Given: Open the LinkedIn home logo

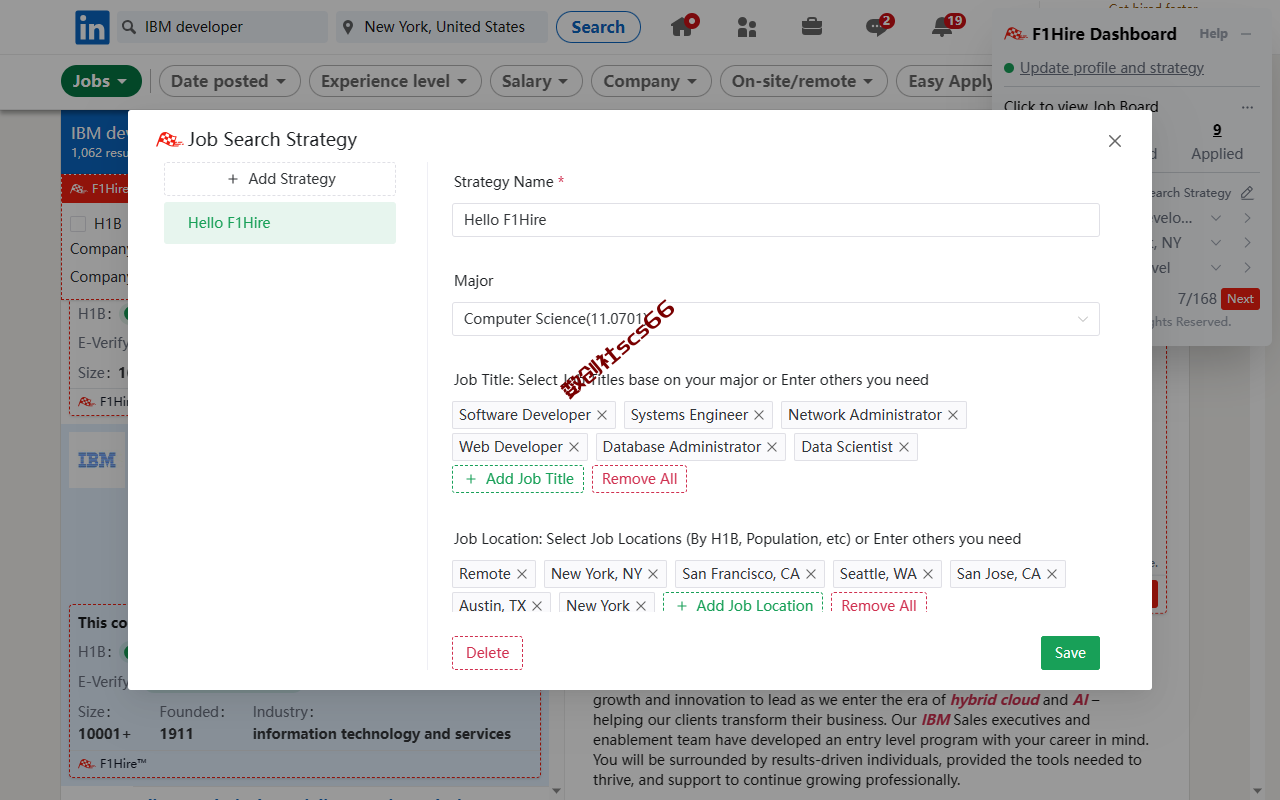Looking at the screenshot, I should (92, 27).
